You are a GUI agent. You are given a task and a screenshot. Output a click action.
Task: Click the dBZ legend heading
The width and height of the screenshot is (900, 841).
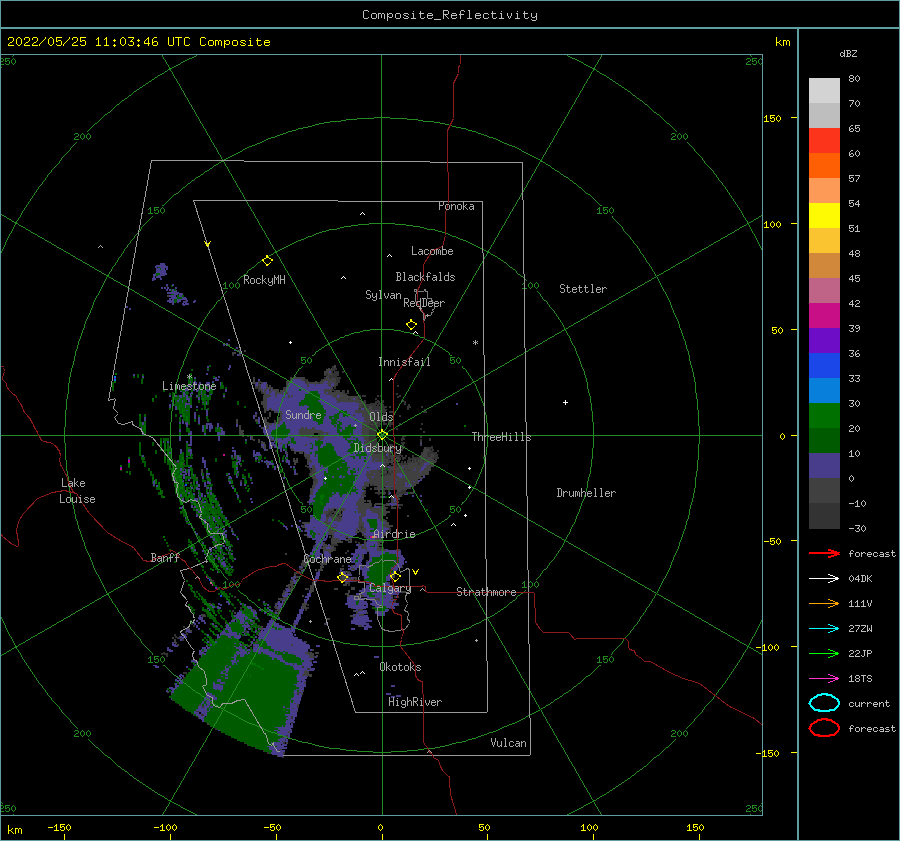click(x=848, y=53)
